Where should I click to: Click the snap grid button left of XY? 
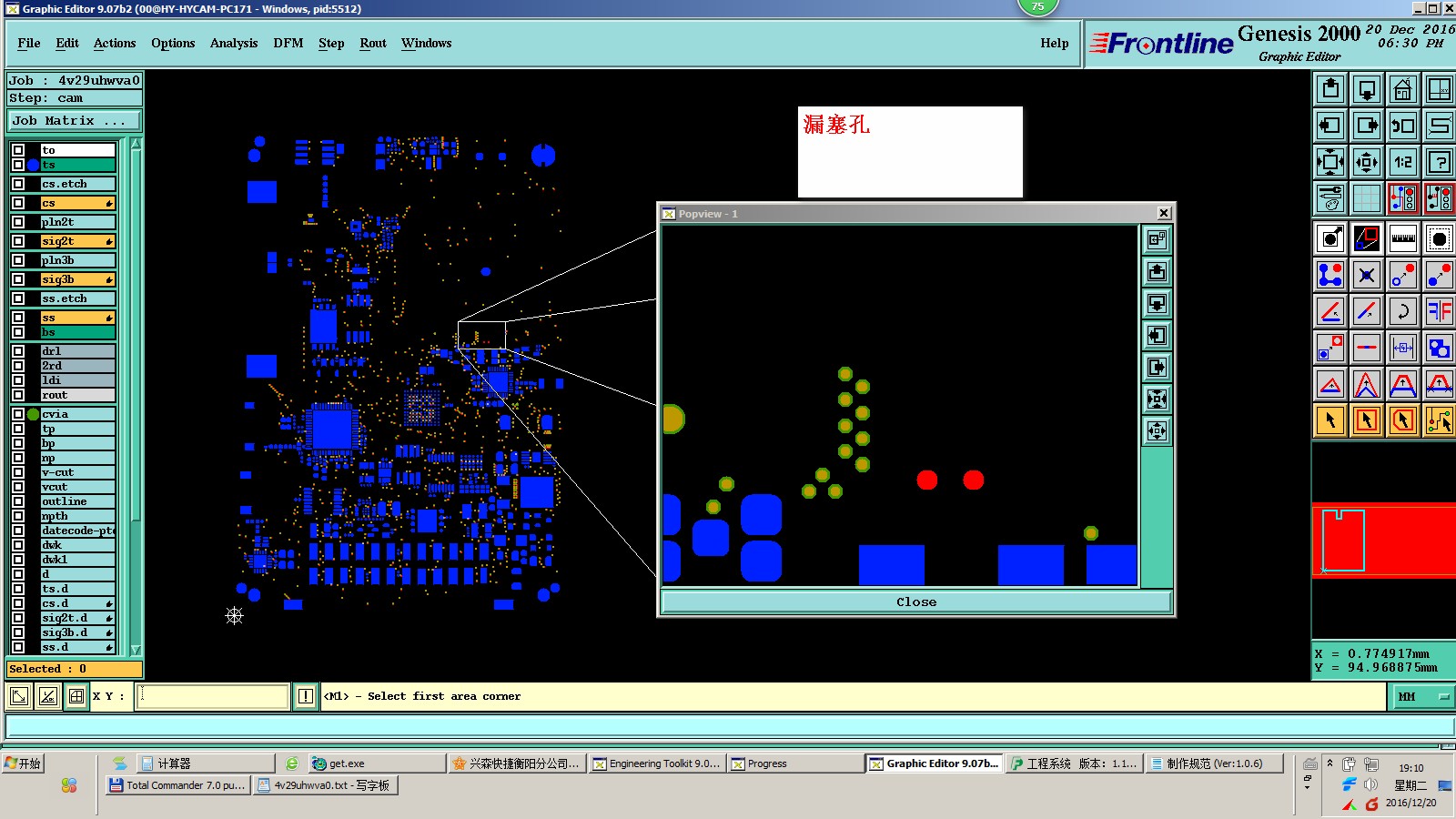click(76, 696)
